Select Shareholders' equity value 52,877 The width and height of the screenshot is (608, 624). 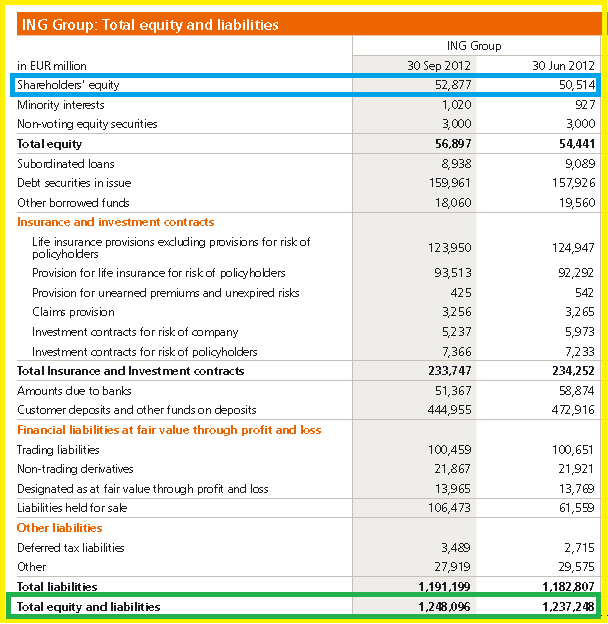pos(453,85)
